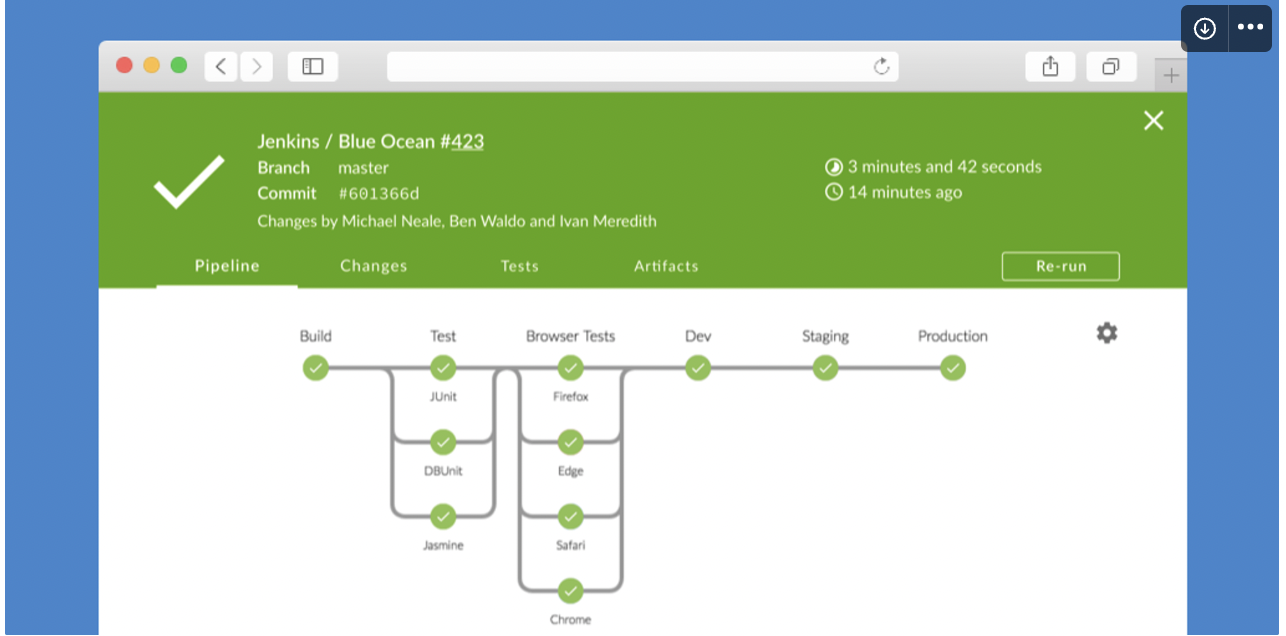Reload page using the refresh icon
Image resolution: width=1286 pixels, height=636 pixels.
pyautogui.click(x=882, y=67)
